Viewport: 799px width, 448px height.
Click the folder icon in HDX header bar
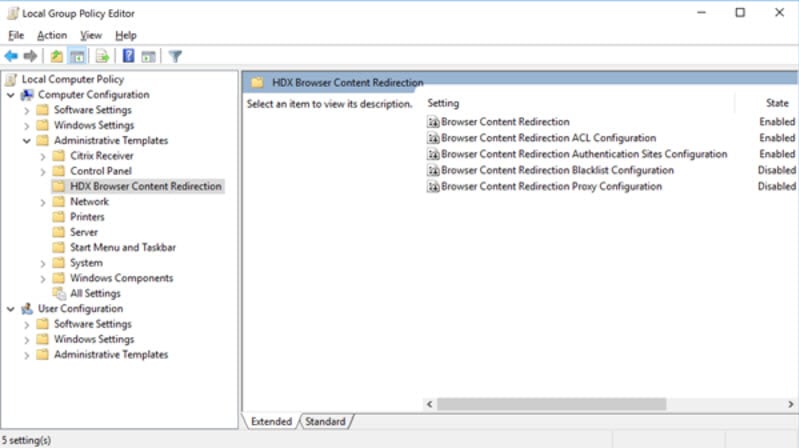click(x=257, y=83)
